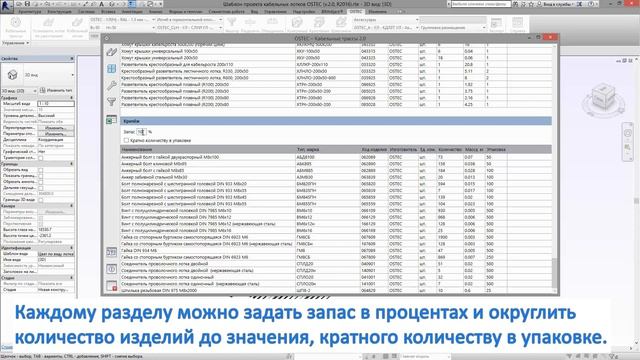Open the Системы ribbon tab
The height and width of the screenshot is (360, 640).
87,11
